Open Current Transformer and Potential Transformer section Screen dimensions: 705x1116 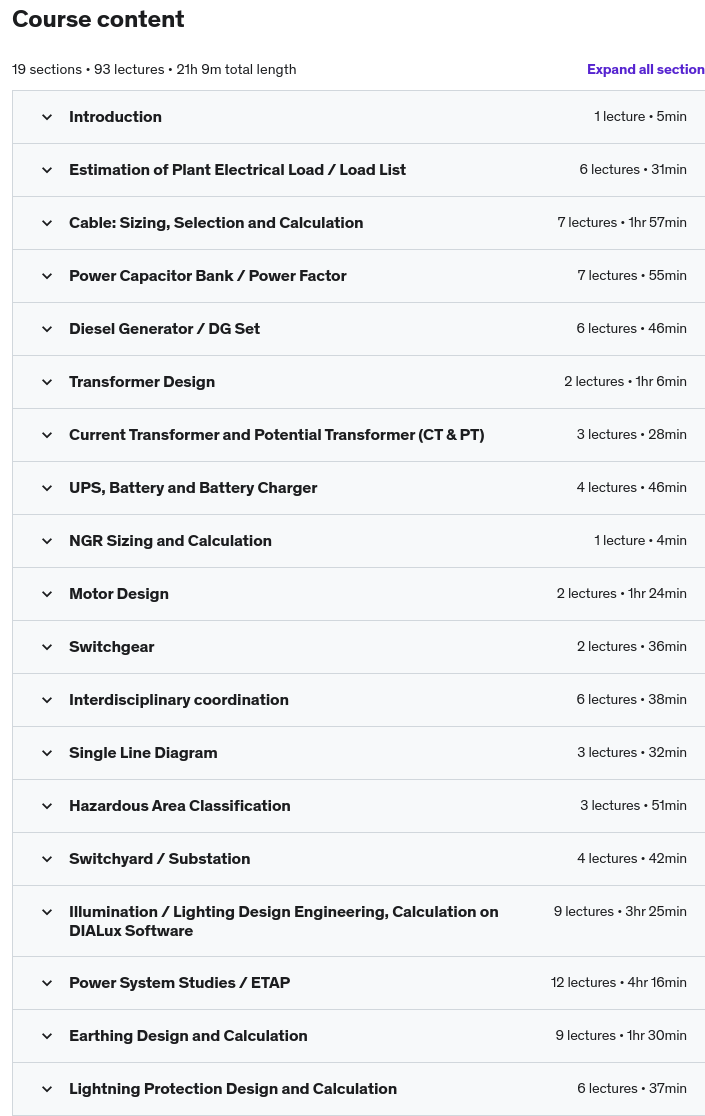[x=359, y=435]
